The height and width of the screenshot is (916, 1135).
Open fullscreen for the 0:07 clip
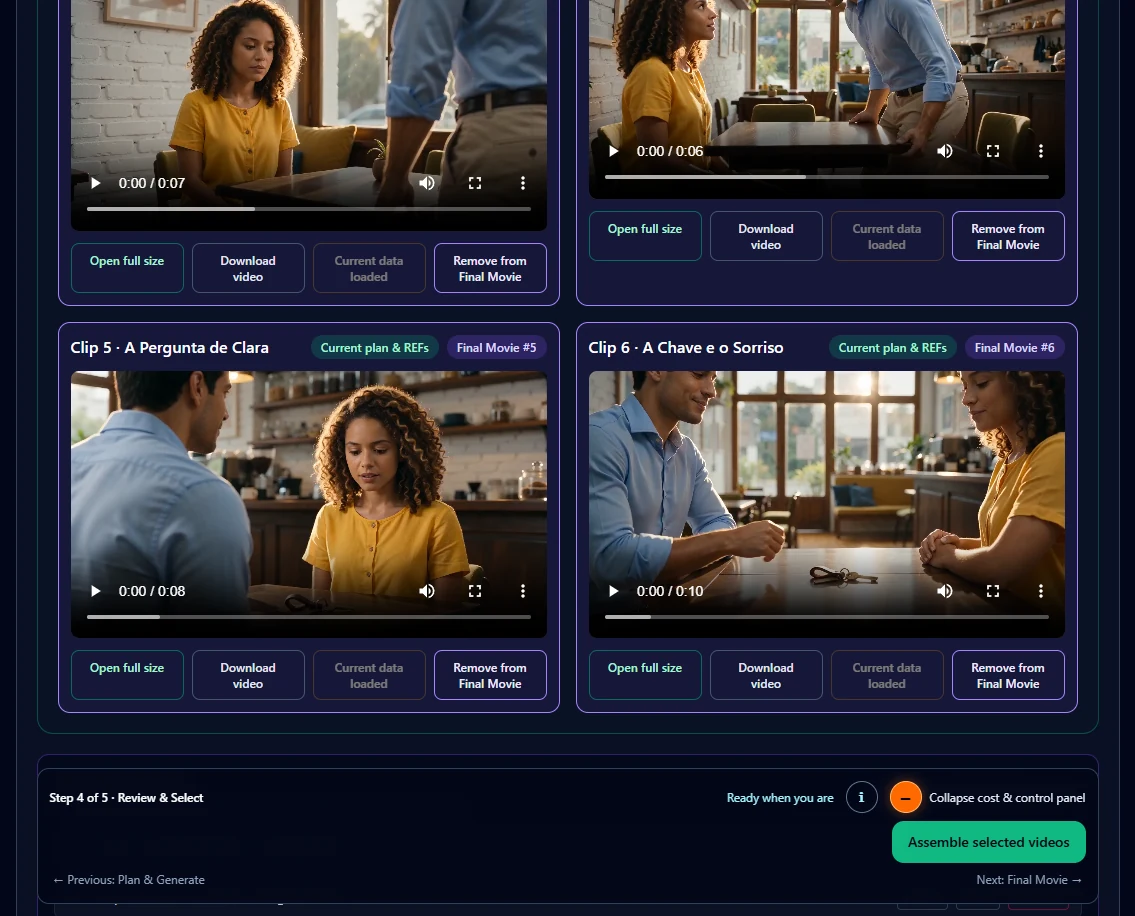pyautogui.click(x=475, y=183)
